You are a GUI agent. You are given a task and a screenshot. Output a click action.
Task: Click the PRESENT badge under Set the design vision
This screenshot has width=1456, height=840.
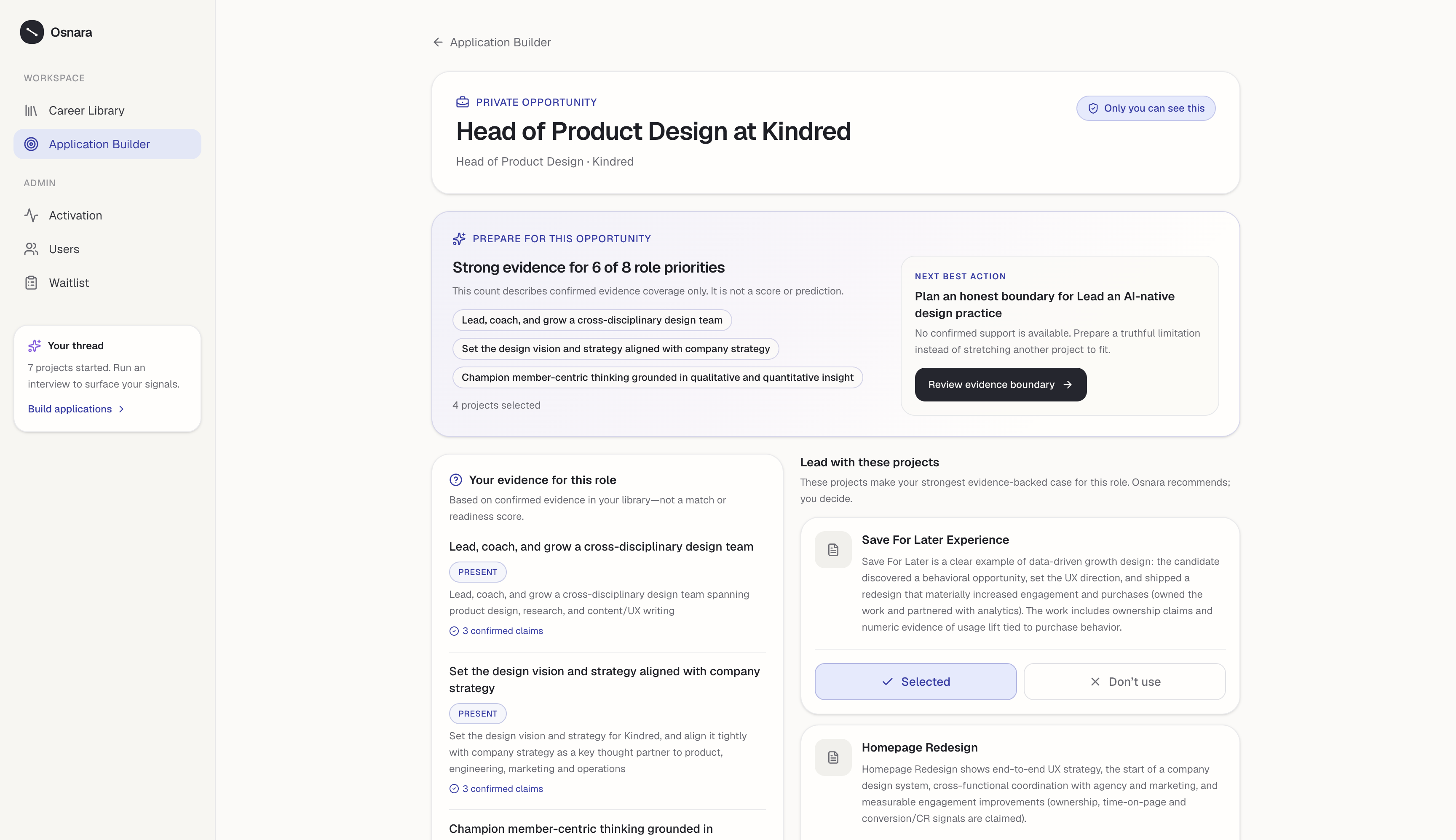point(478,714)
